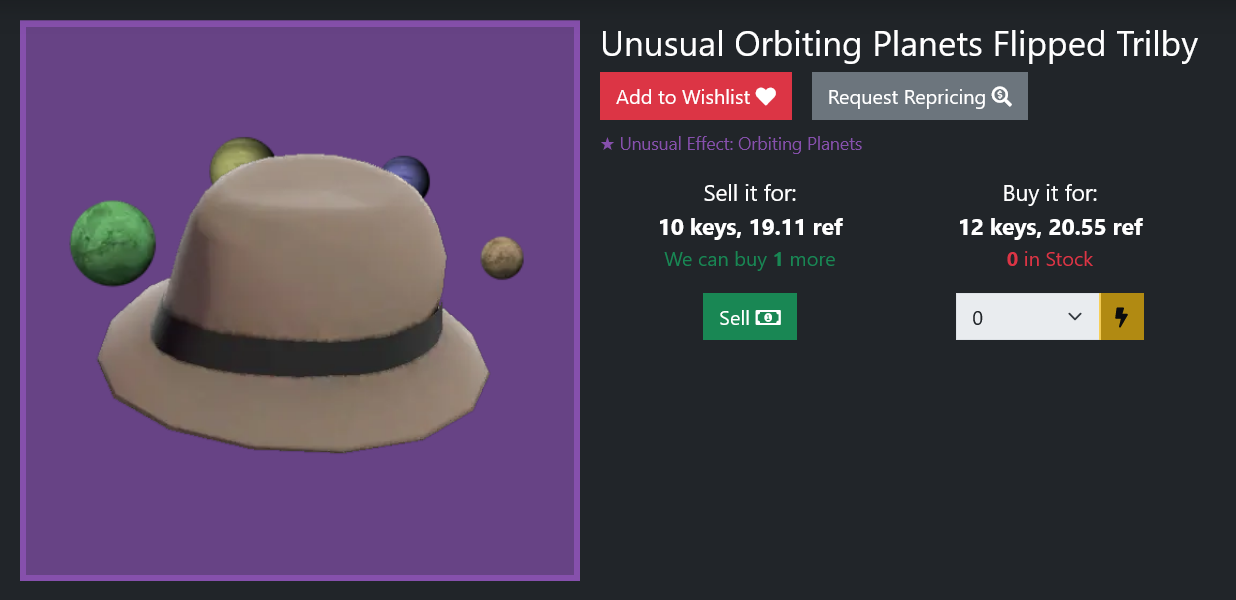Image resolution: width=1236 pixels, height=600 pixels.
Task: Request Repricing for this item
Action: (920, 96)
